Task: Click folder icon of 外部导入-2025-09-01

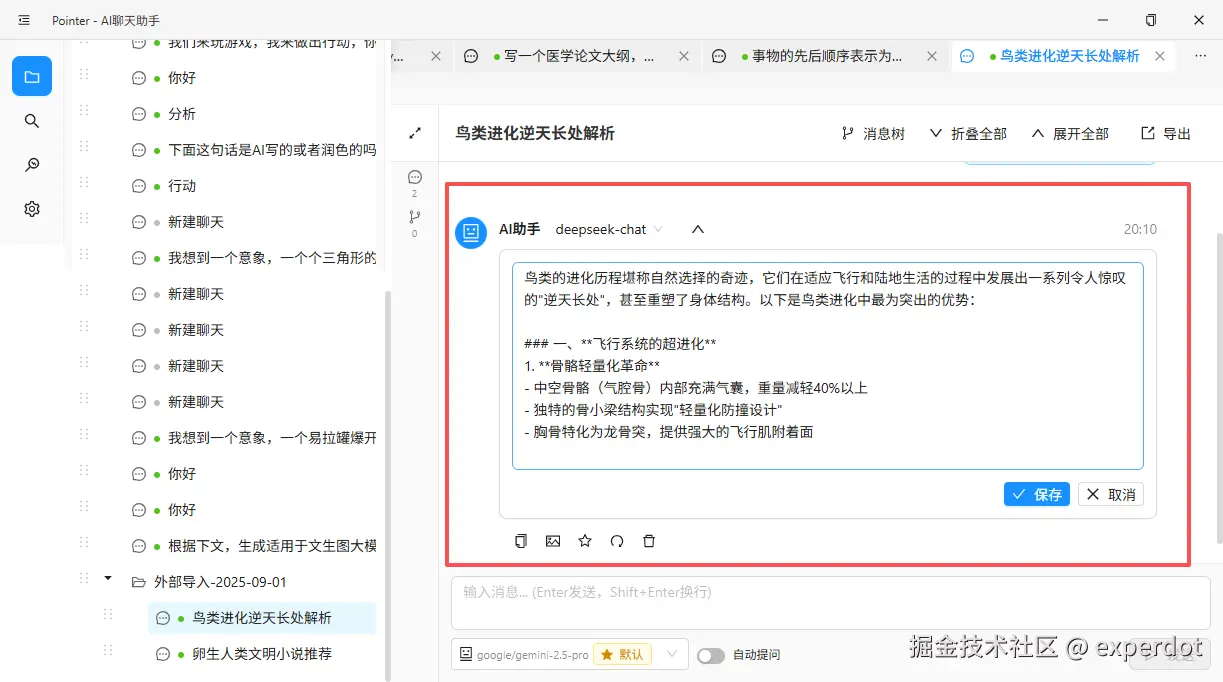Action: coord(139,582)
